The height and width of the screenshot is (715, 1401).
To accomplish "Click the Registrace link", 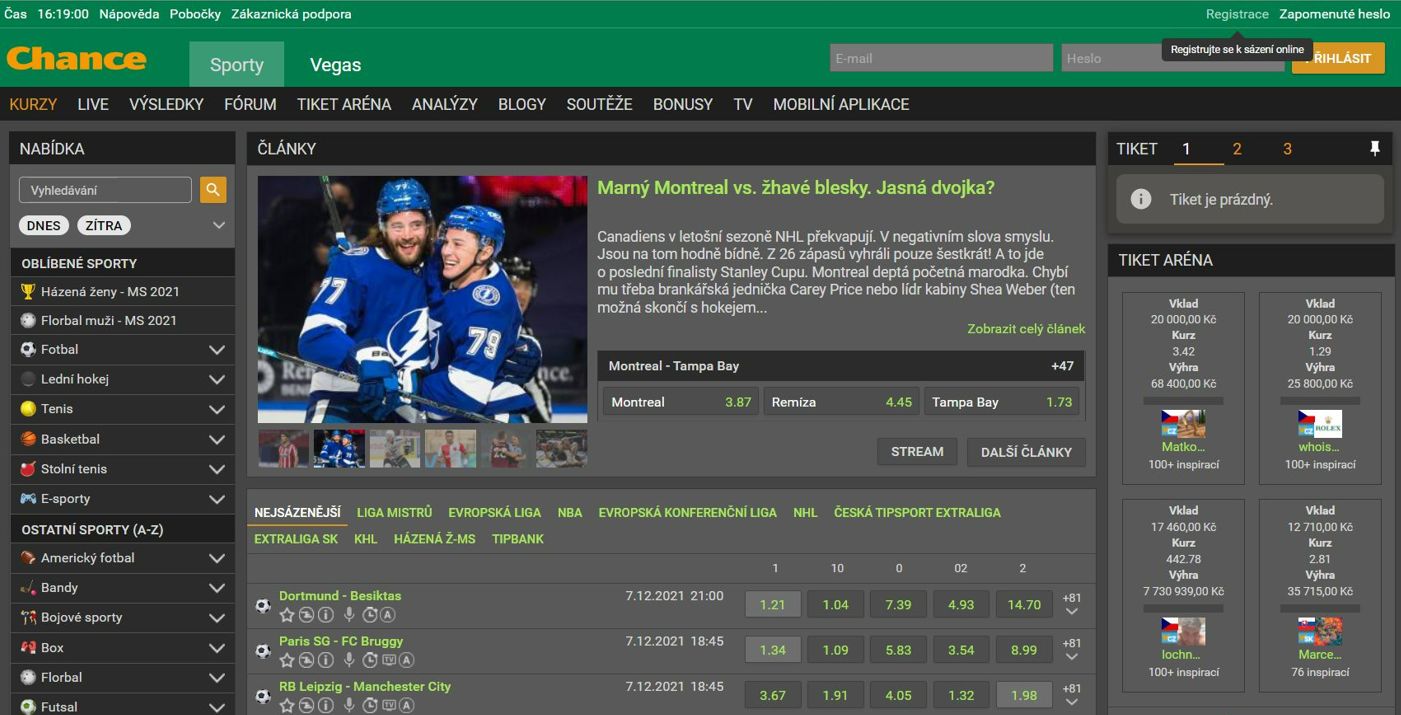I will pos(1237,14).
